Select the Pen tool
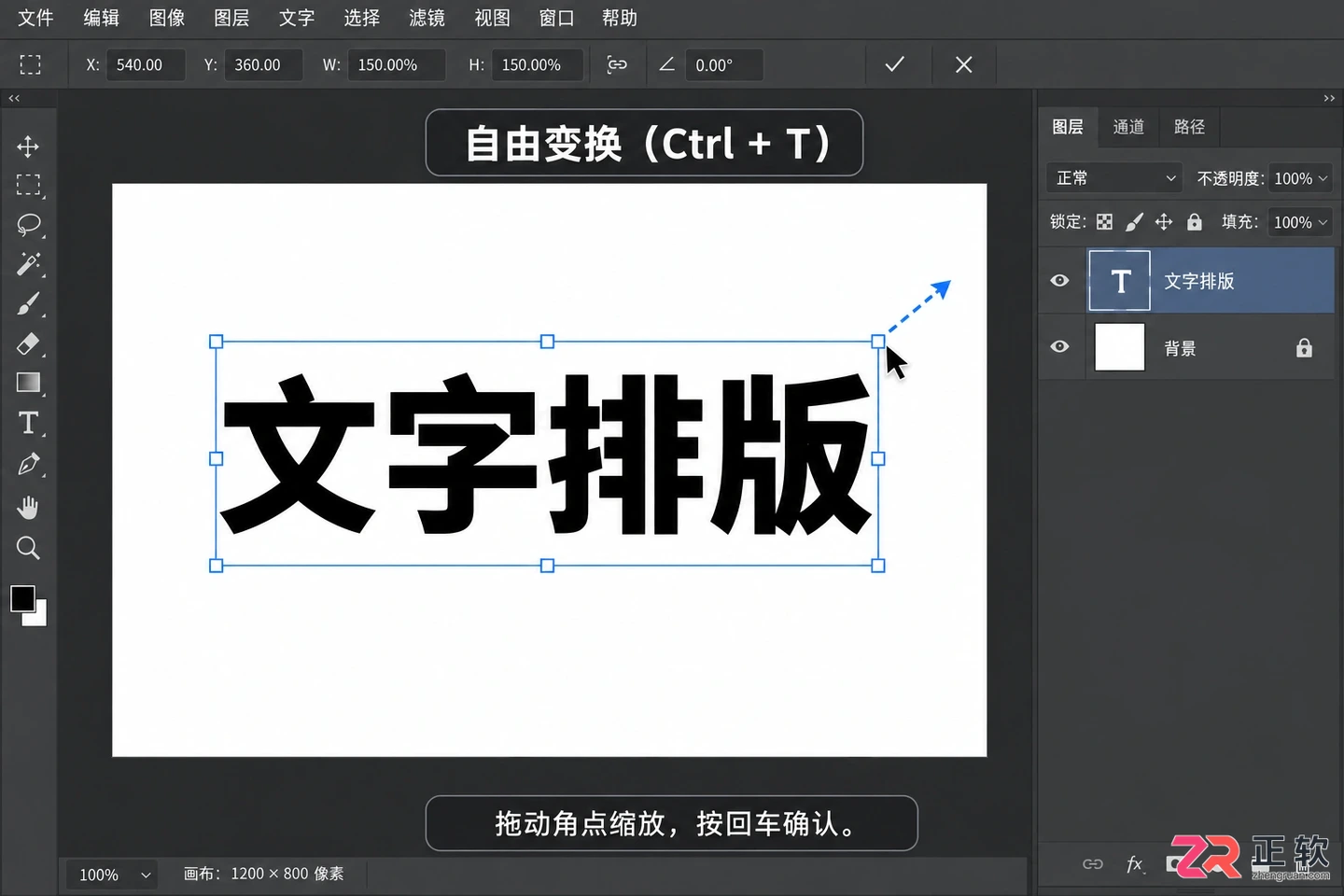This screenshot has width=1344, height=896. tap(28, 464)
